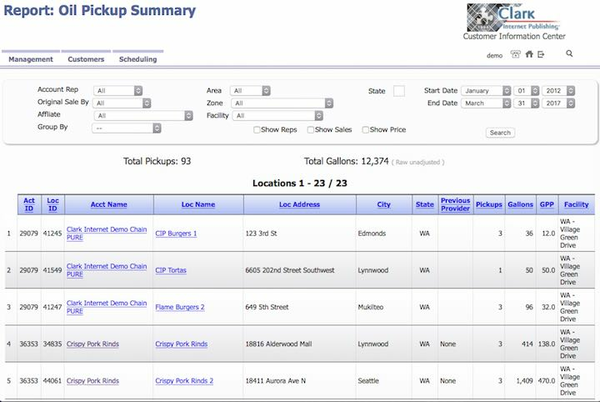600x402 pixels.
Task: Enable the Show Reps checkbox
Action: pyautogui.click(x=257, y=130)
